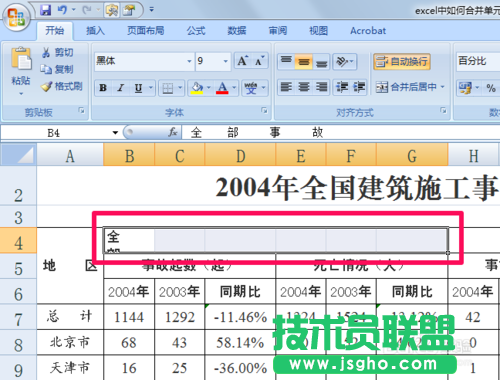
Task: Click the Office button logo
Action: click(17, 17)
